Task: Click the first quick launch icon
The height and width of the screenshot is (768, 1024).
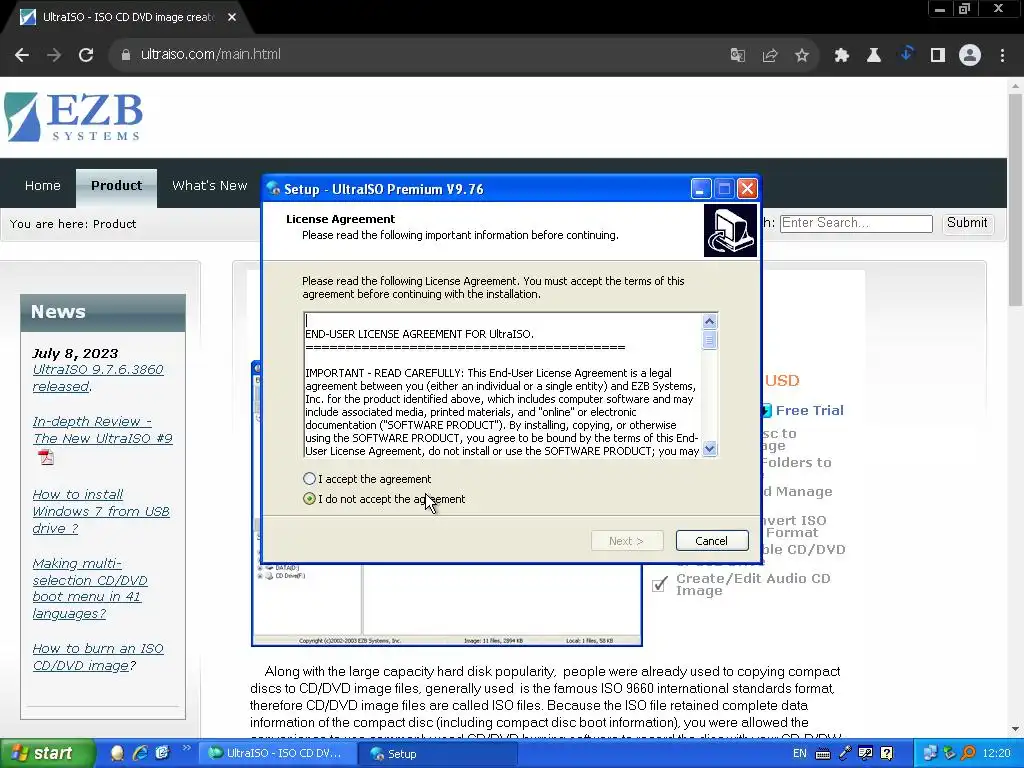Action: (x=117, y=754)
